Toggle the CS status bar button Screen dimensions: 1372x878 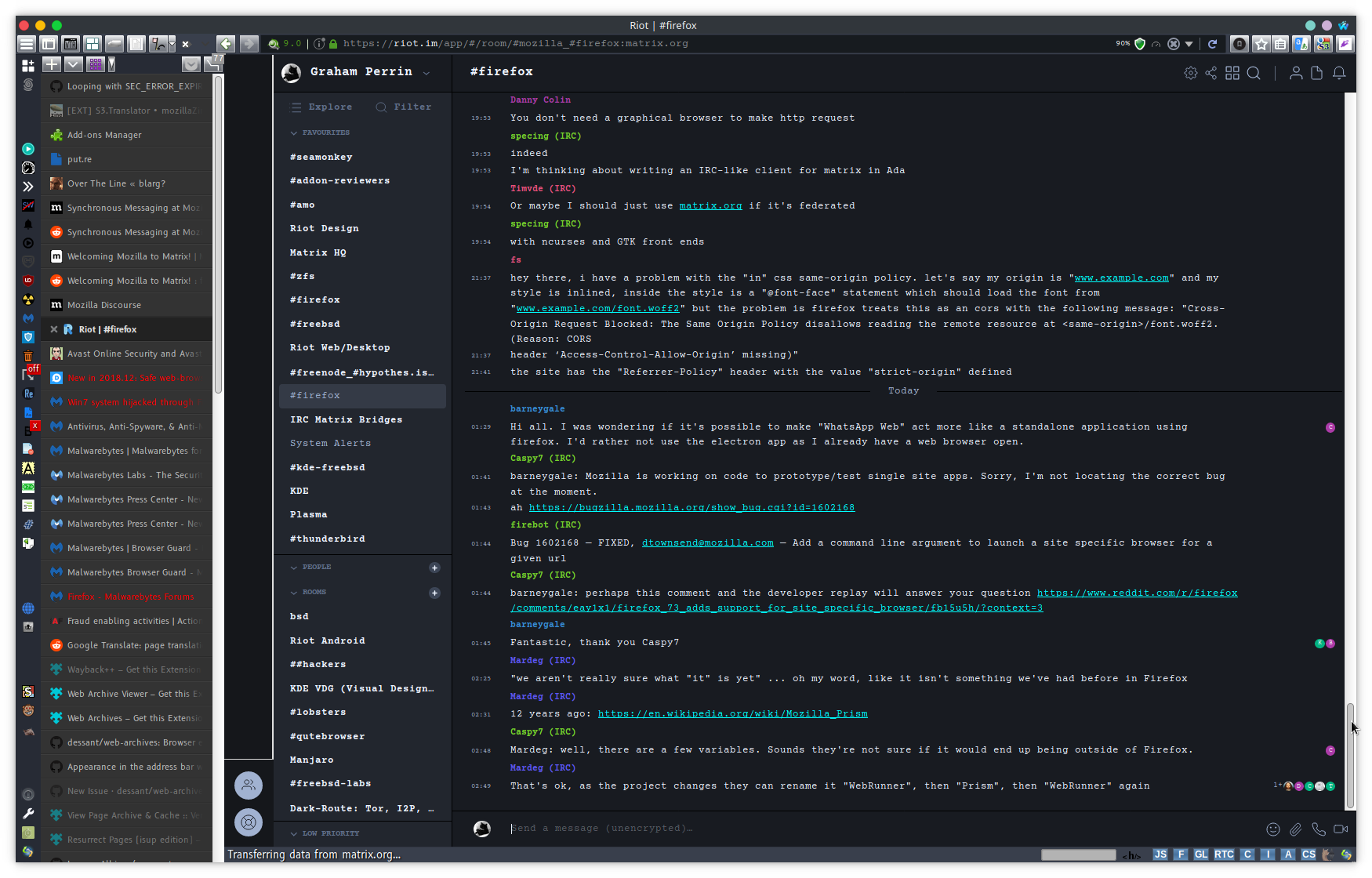[1308, 854]
